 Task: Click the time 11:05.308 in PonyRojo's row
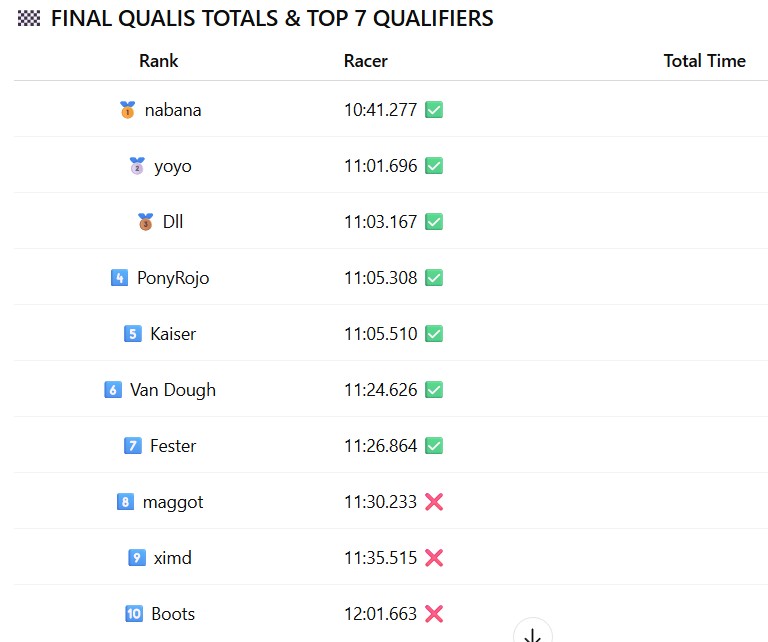(x=380, y=278)
